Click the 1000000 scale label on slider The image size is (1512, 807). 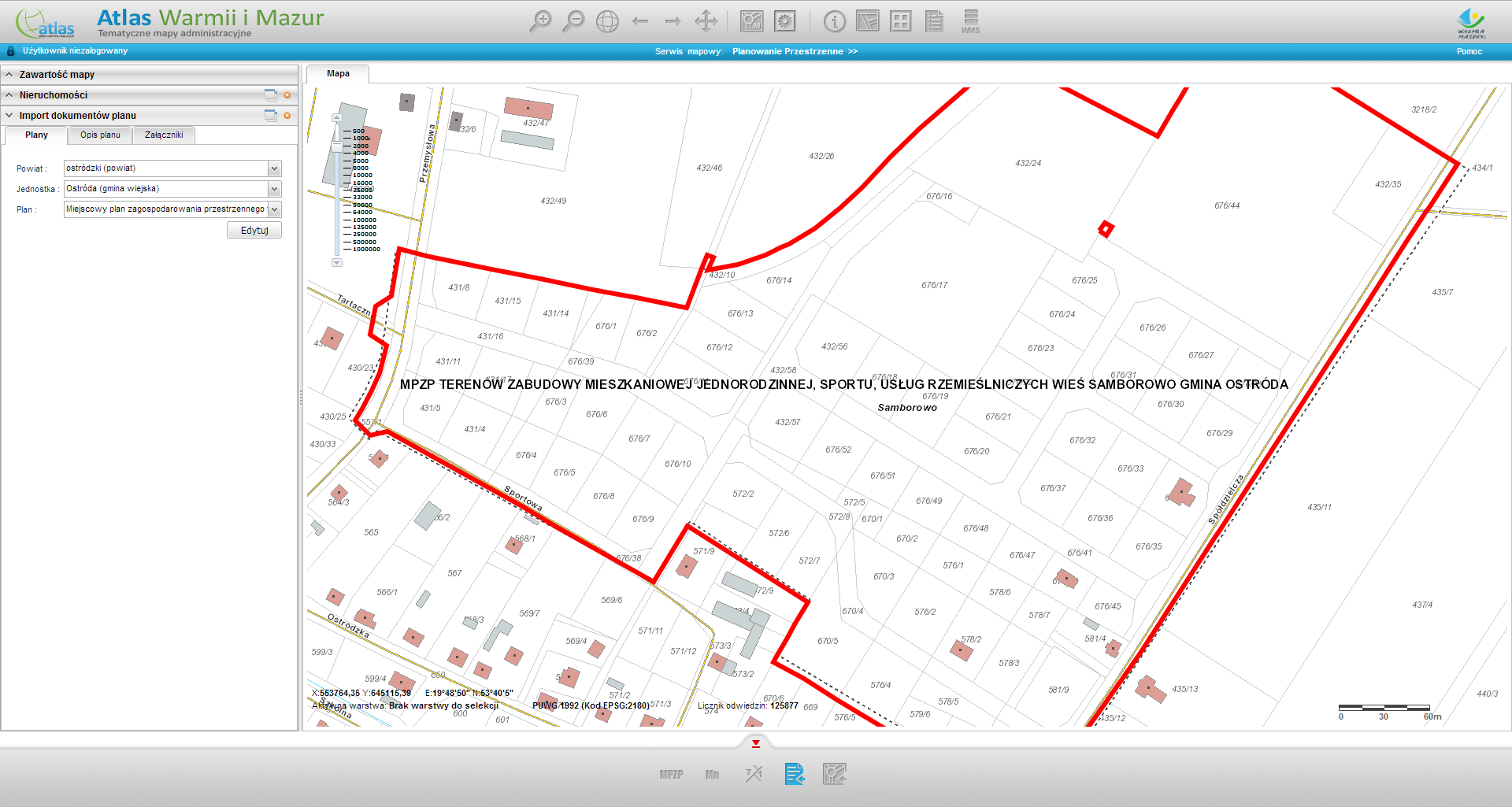click(366, 250)
